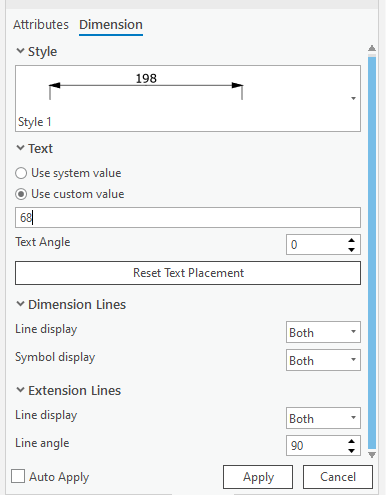Collapse the Extension Lines section
Screen dimensions: 386x495
[20, 390]
